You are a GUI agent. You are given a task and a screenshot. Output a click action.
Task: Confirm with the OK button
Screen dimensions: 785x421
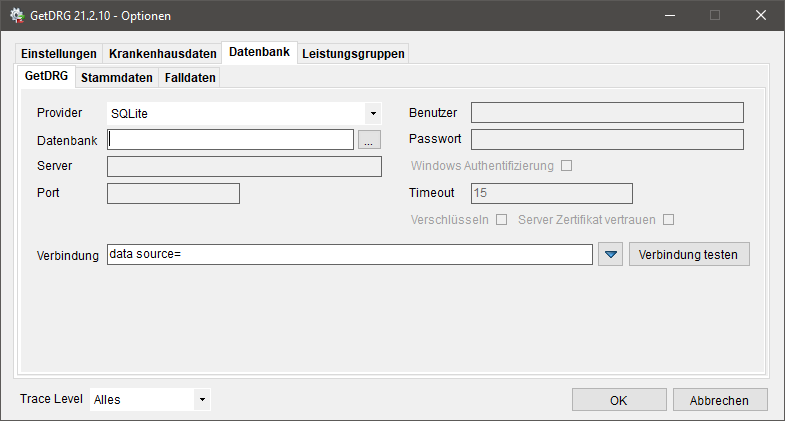pos(619,400)
